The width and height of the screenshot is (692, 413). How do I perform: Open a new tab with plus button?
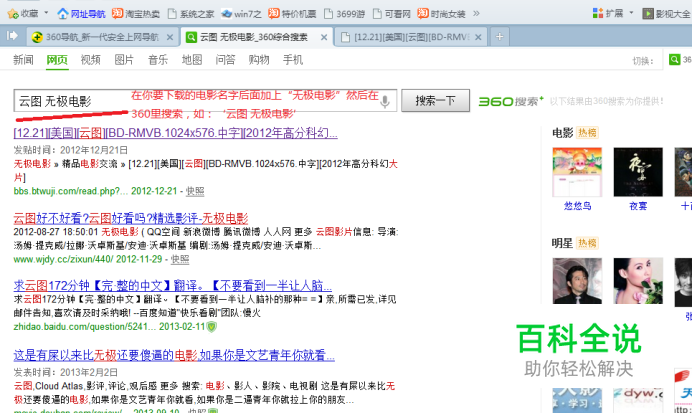500,37
